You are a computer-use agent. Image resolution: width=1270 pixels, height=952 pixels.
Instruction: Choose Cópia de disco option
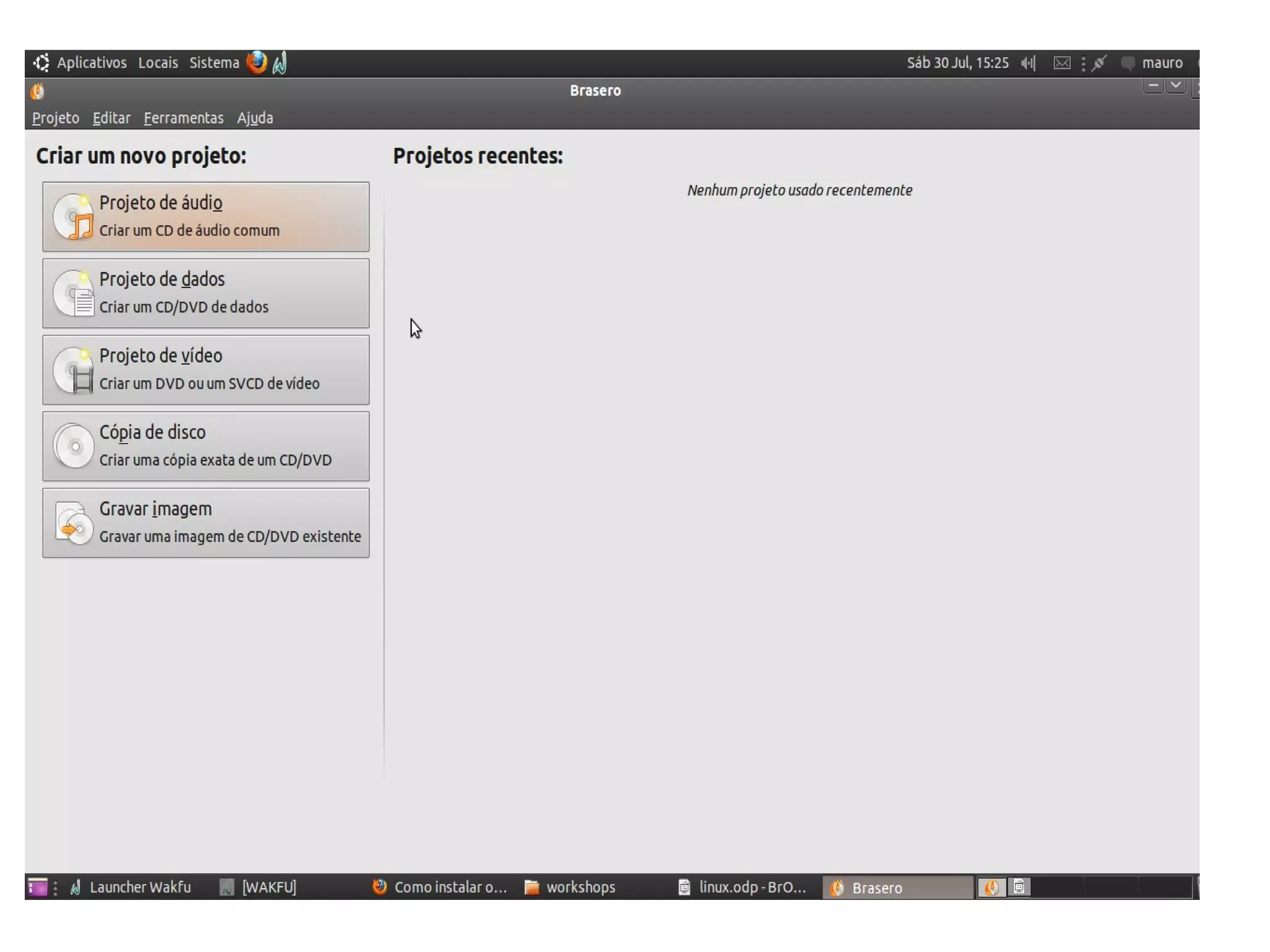[206, 446]
